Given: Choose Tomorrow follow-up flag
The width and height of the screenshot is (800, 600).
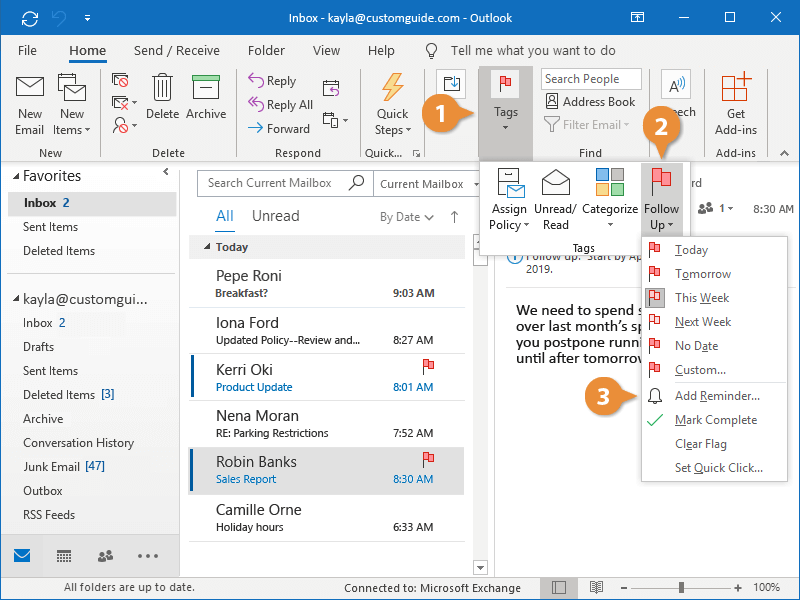Looking at the screenshot, I should click(x=714, y=274).
